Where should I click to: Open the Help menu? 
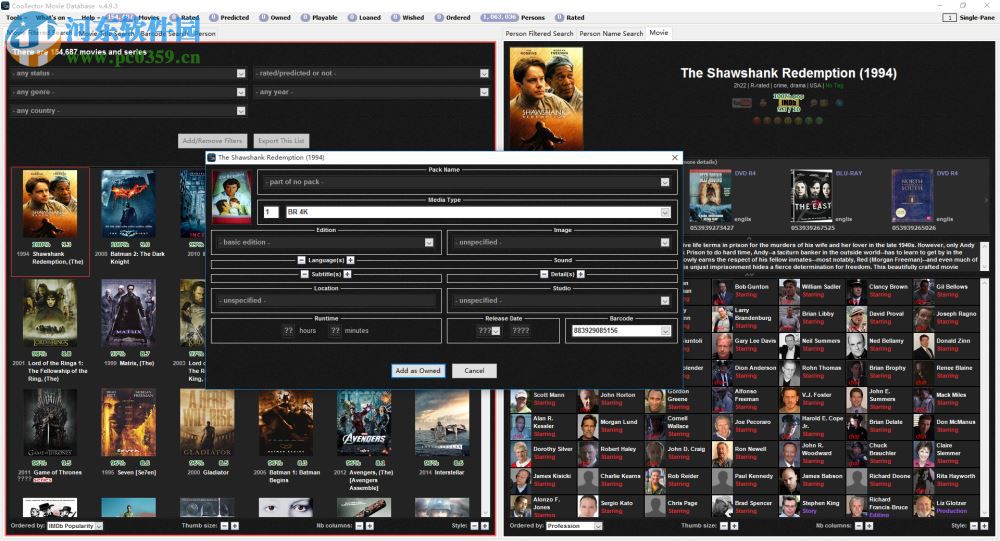point(89,18)
